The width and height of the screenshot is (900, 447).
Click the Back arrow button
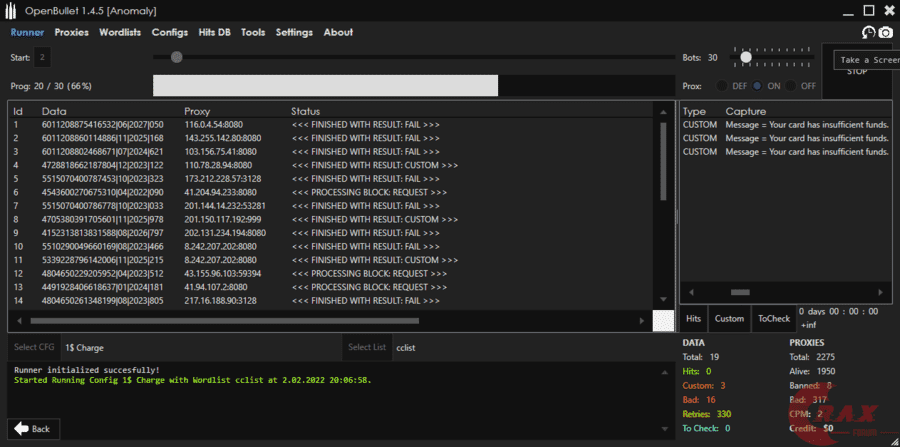(x=30, y=428)
